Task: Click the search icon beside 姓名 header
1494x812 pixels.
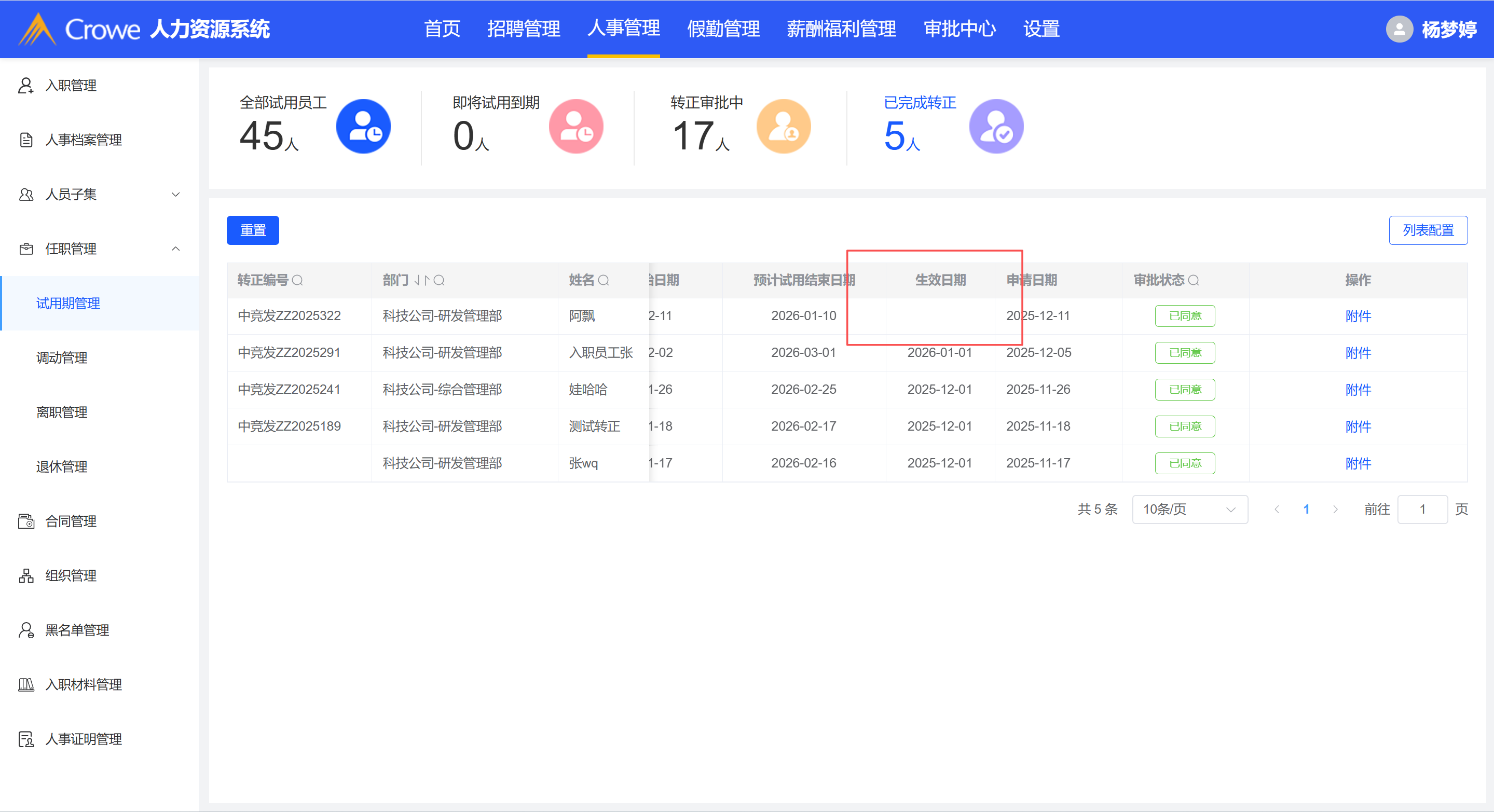Action: click(603, 280)
